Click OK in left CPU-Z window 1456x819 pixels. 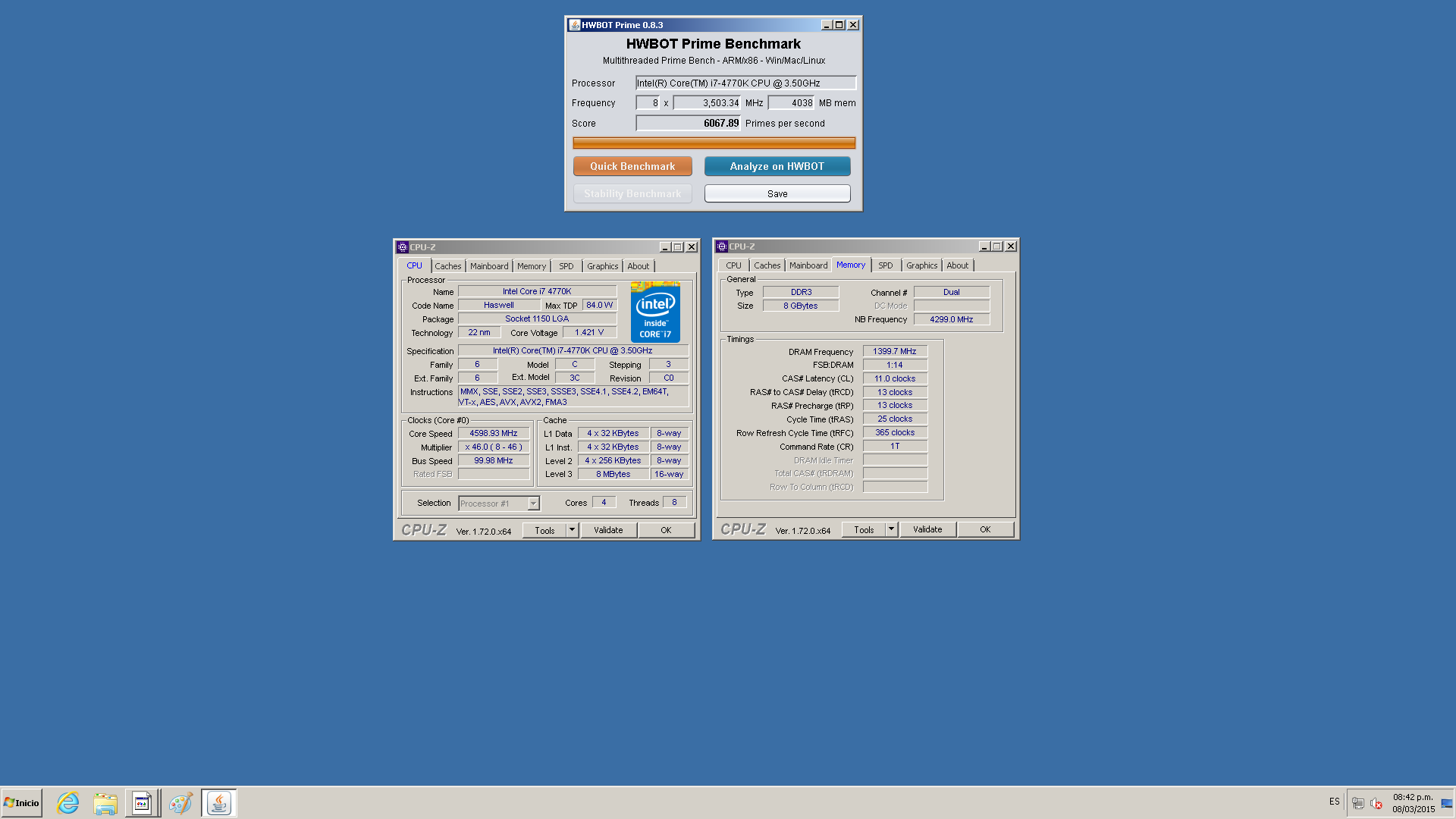click(666, 530)
